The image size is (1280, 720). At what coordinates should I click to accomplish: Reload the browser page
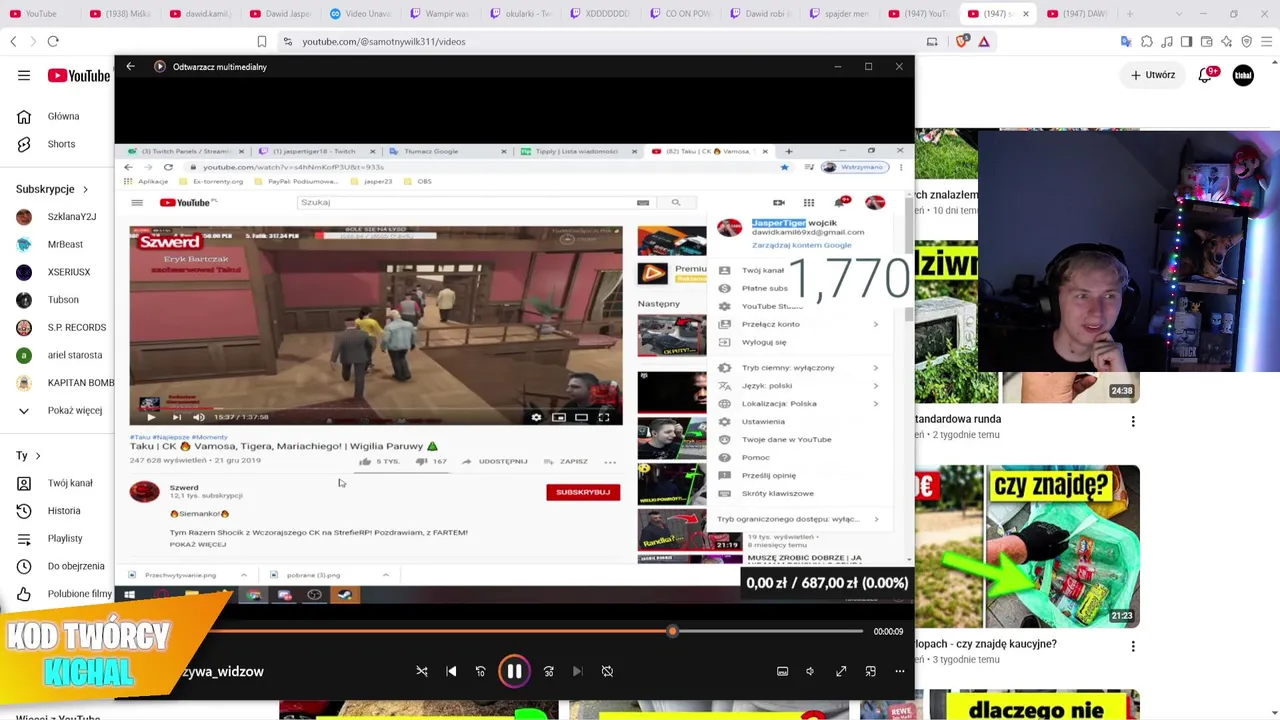click(53, 42)
